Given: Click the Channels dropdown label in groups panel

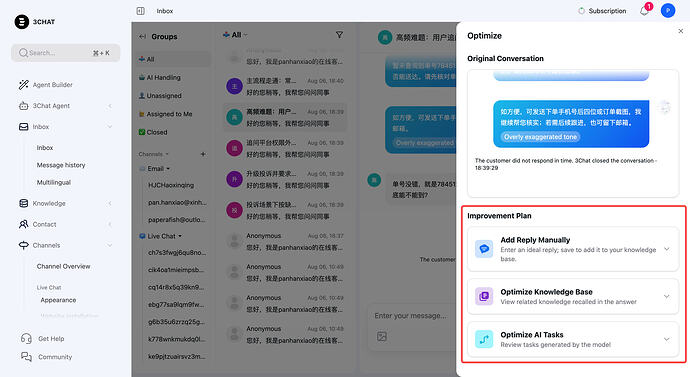Looking at the screenshot, I should pos(154,154).
